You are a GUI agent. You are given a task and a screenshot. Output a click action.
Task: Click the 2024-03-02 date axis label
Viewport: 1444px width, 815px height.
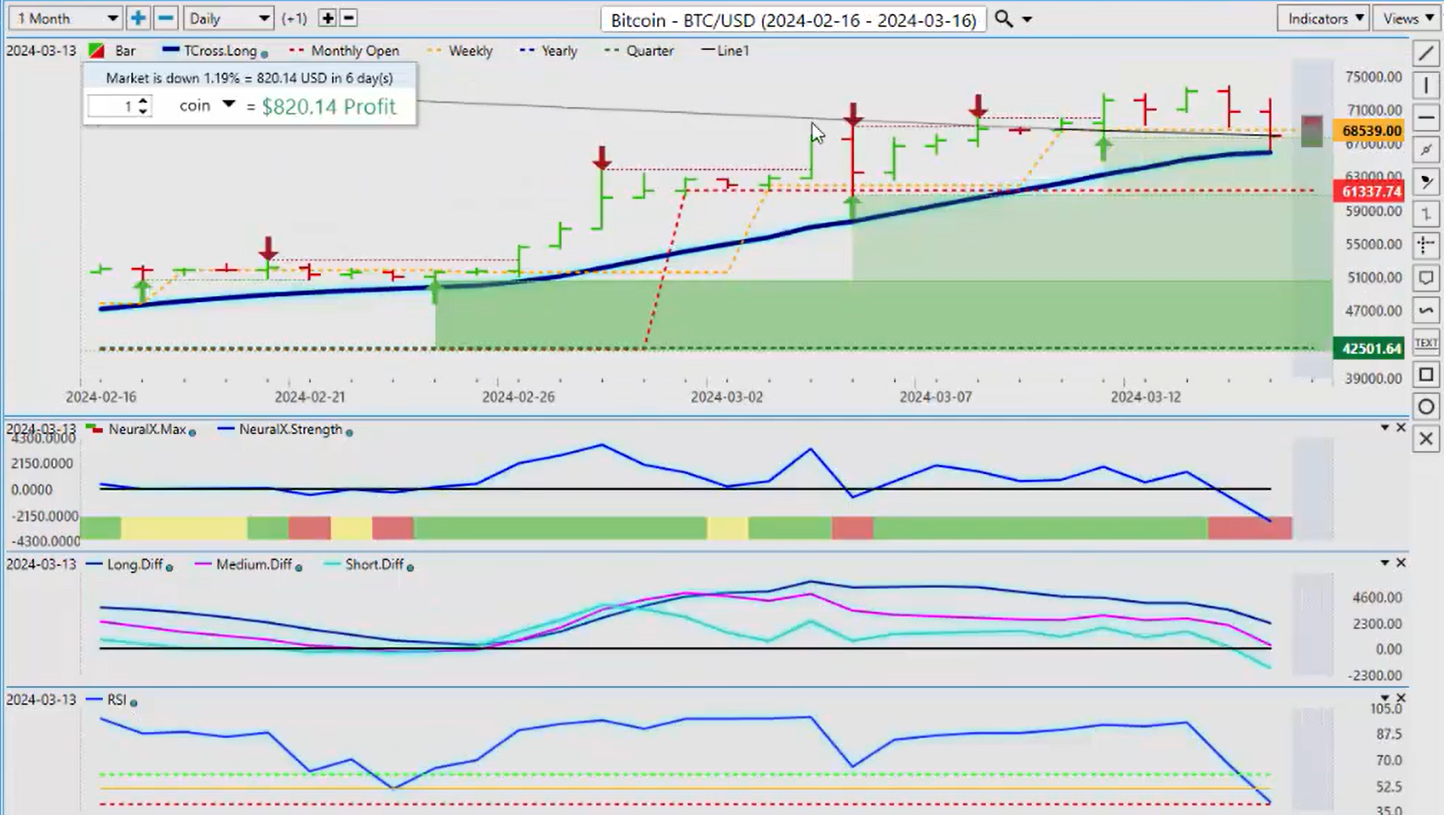tap(728, 396)
